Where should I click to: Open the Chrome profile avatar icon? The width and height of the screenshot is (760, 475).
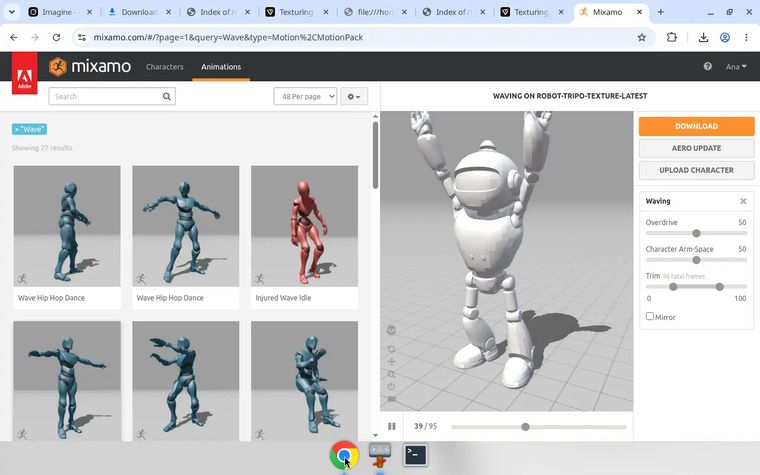pos(725,37)
